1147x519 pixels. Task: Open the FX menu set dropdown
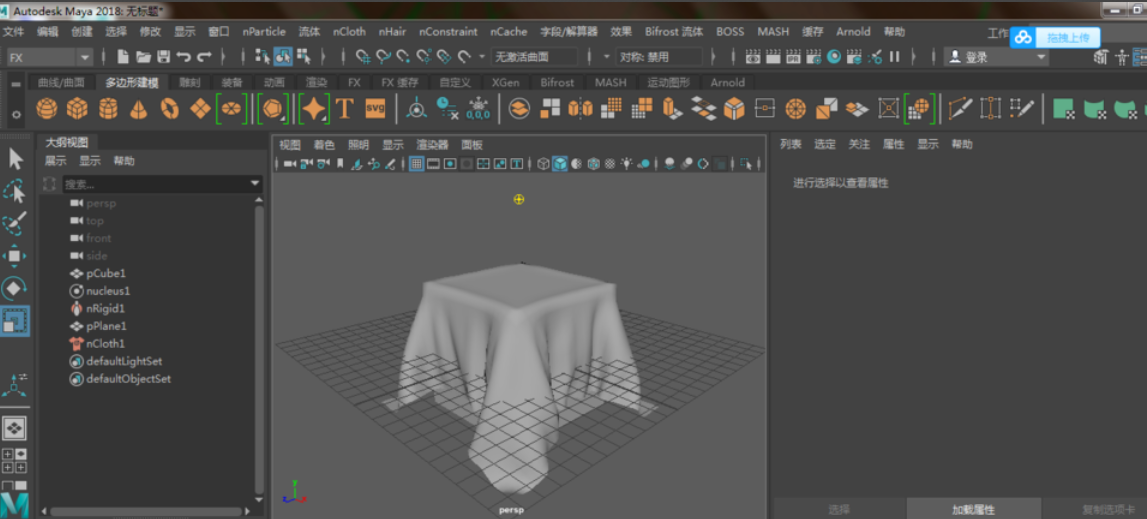(49, 57)
